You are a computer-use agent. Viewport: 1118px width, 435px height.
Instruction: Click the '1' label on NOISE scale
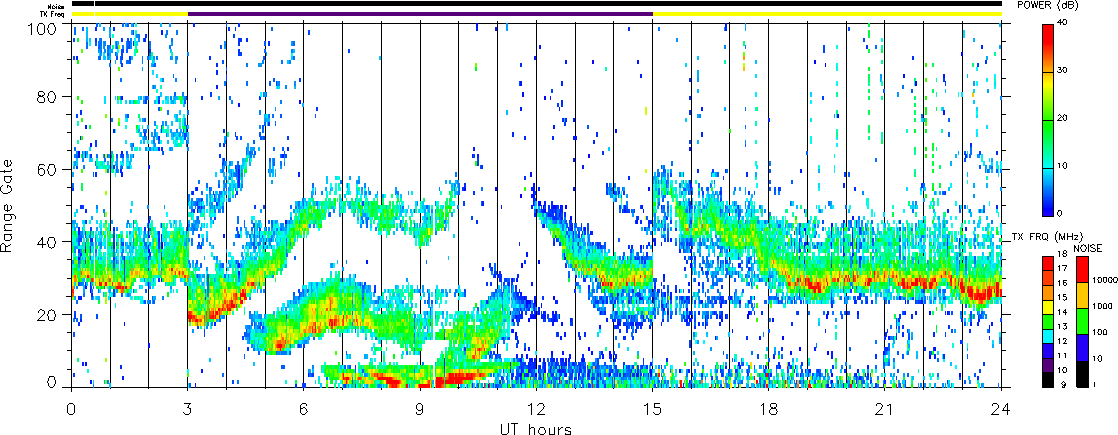coord(1094,384)
